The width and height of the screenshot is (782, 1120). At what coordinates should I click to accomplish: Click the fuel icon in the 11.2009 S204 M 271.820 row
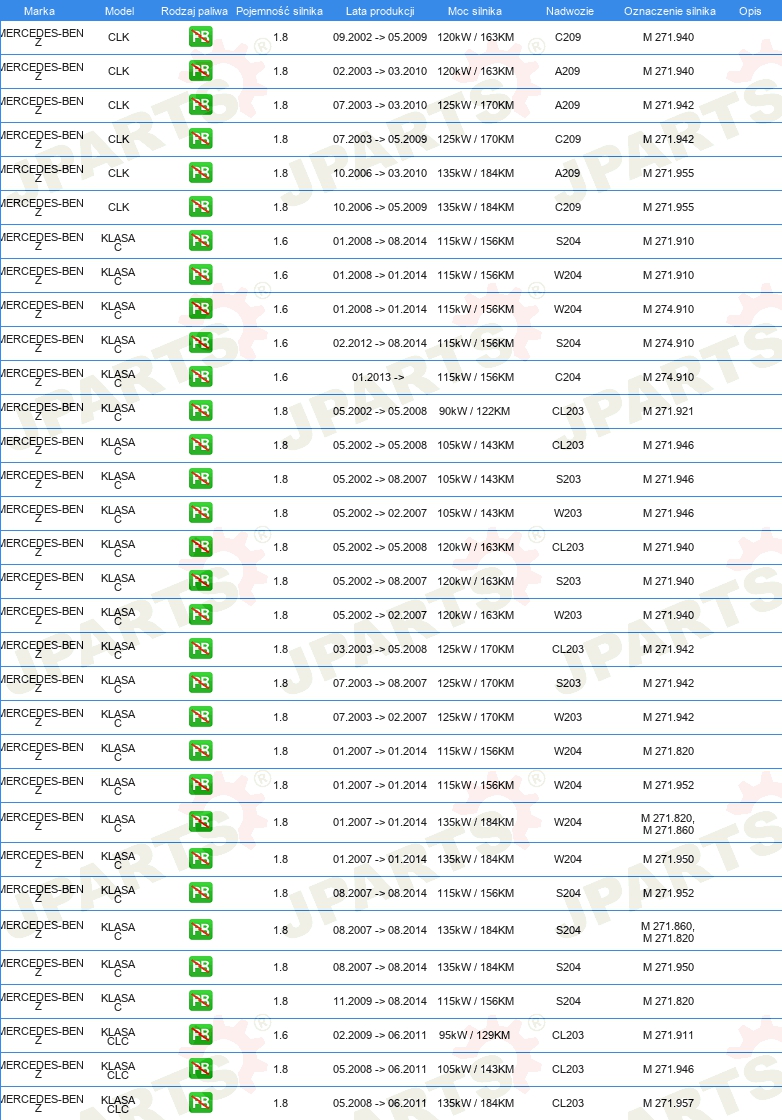[201, 1001]
